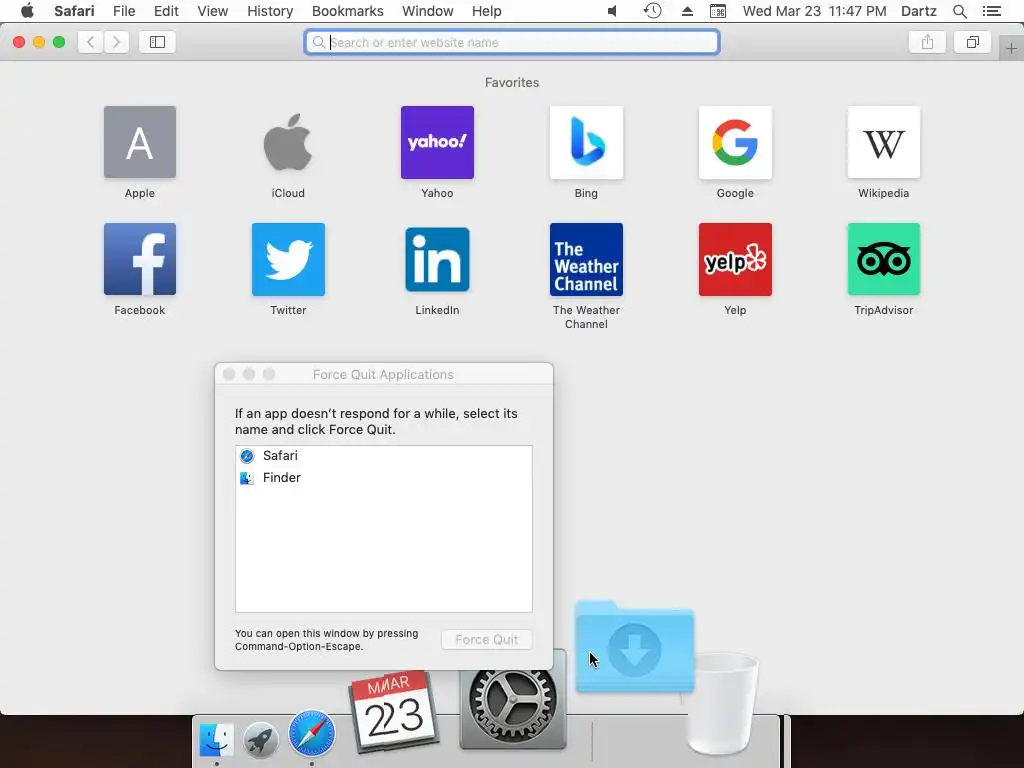The image size is (1024, 768).
Task: Open the History menu
Action: click(x=270, y=11)
